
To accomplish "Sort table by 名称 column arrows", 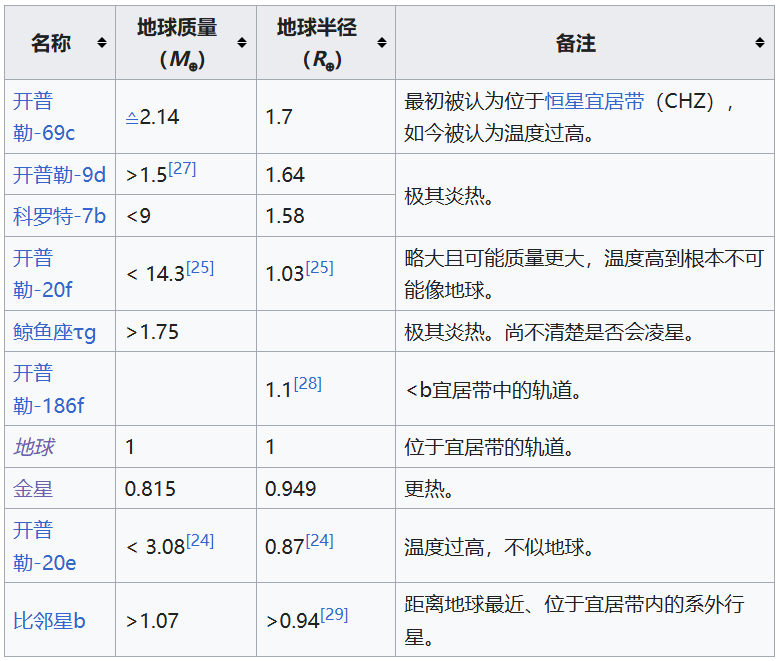I will (x=102, y=43).
